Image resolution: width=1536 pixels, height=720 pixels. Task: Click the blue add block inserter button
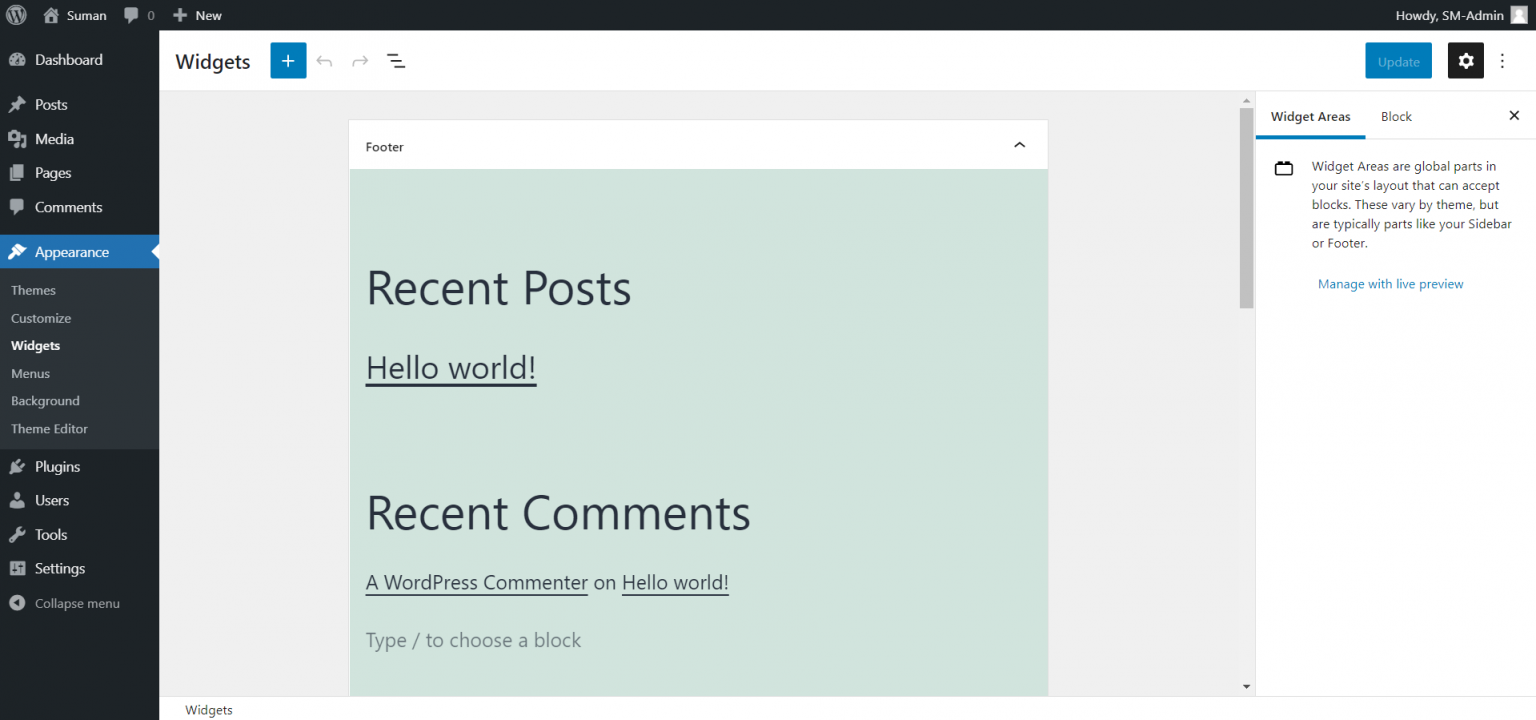click(x=288, y=61)
